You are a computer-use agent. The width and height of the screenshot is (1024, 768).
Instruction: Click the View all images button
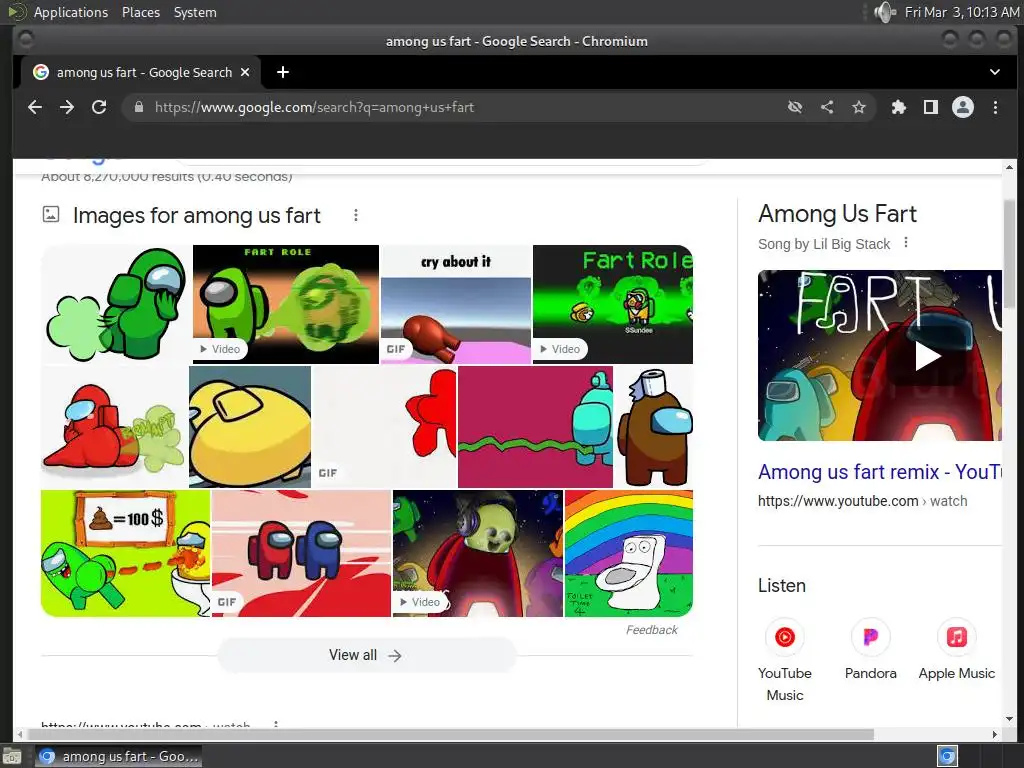point(366,655)
